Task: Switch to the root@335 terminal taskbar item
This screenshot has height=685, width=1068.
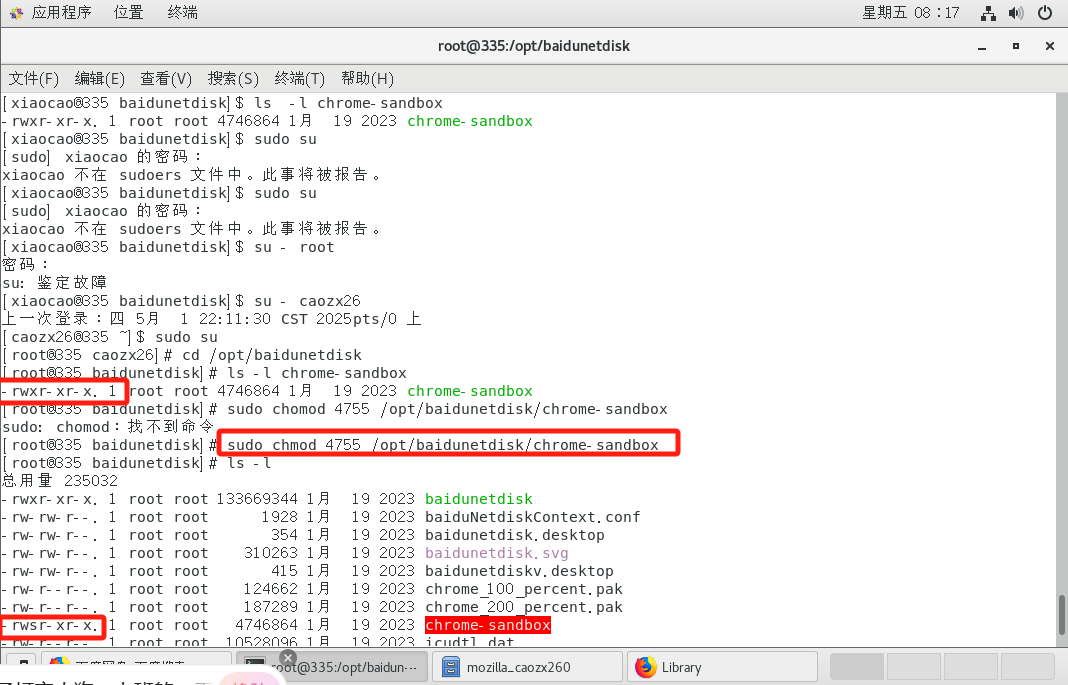Action: point(333,667)
